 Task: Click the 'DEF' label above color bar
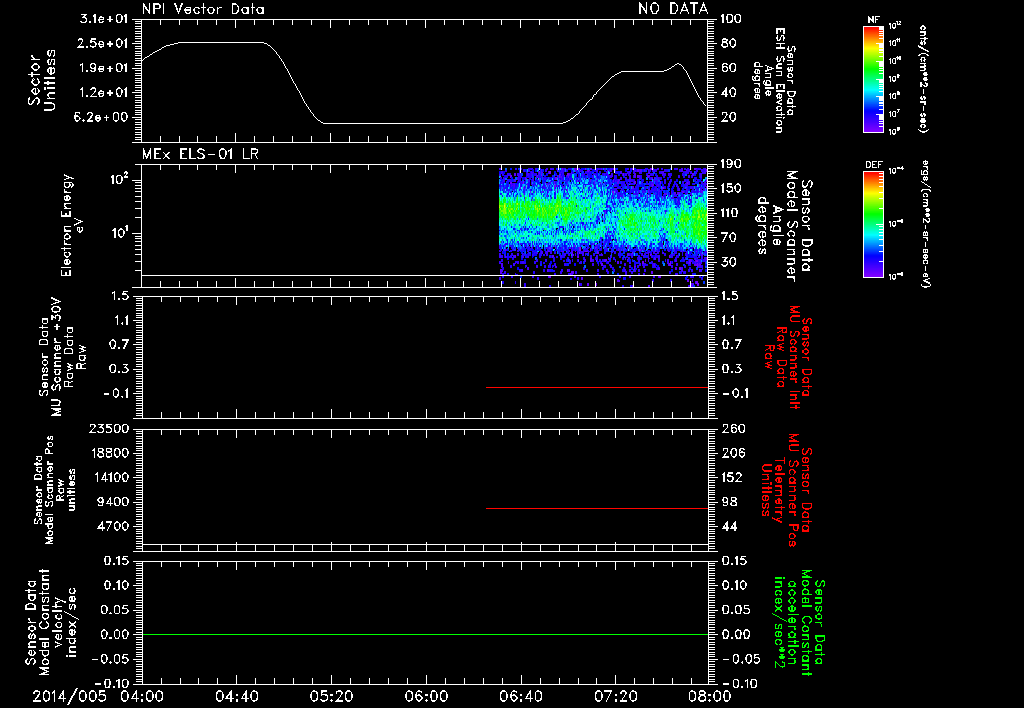873,165
